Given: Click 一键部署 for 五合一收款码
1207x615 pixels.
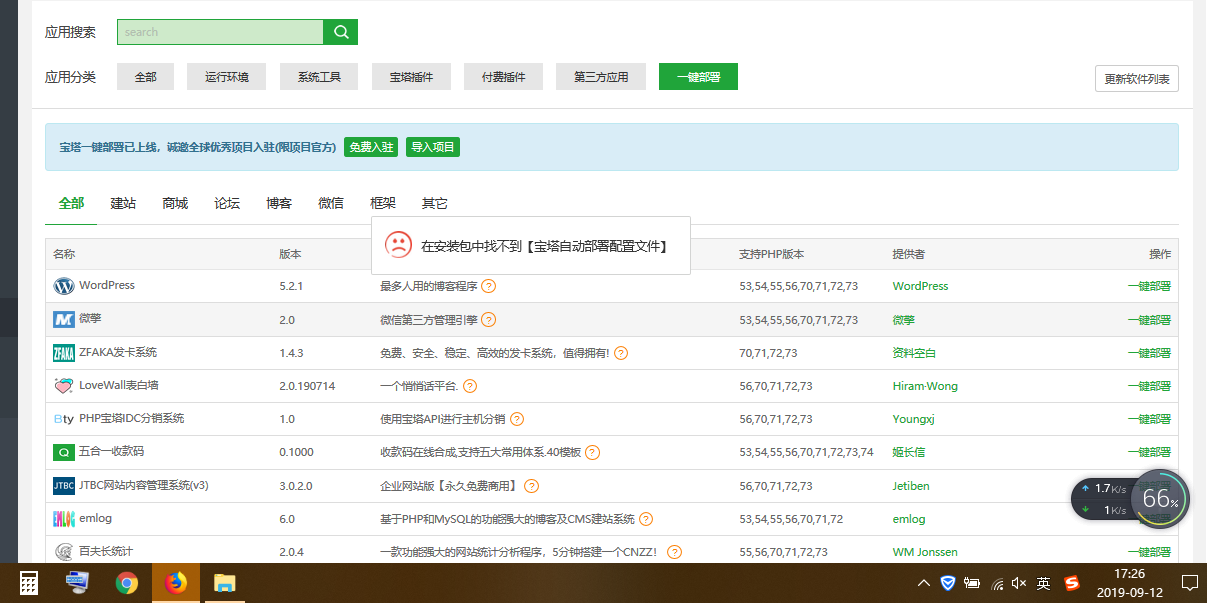Looking at the screenshot, I should 1149,452.
